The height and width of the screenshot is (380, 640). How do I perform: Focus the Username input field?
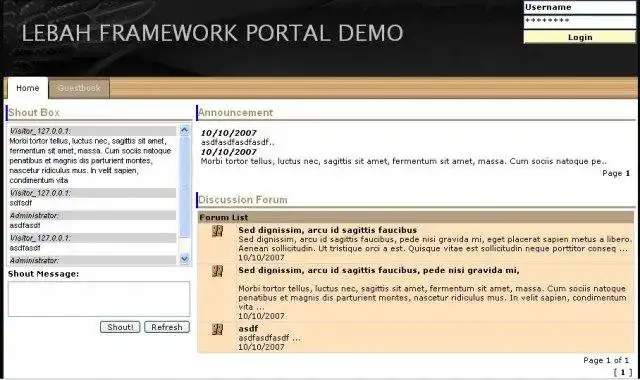point(580,7)
